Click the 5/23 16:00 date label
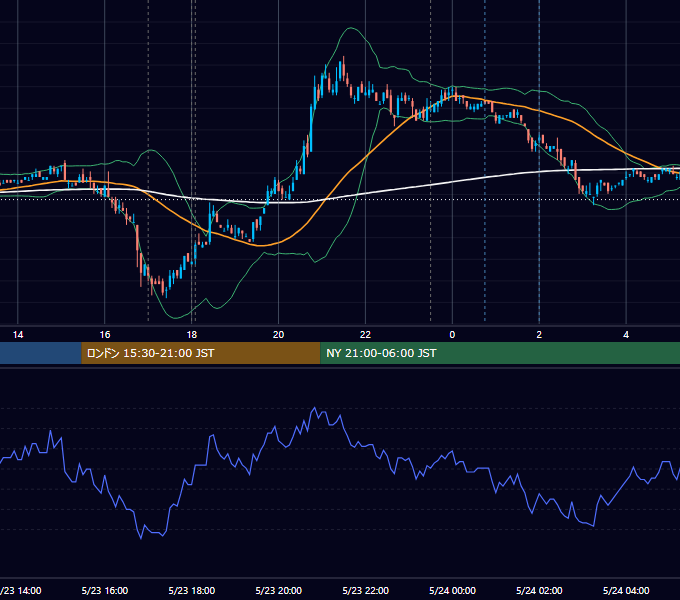The height and width of the screenshot is (600, 680). (x=105, y=590)
